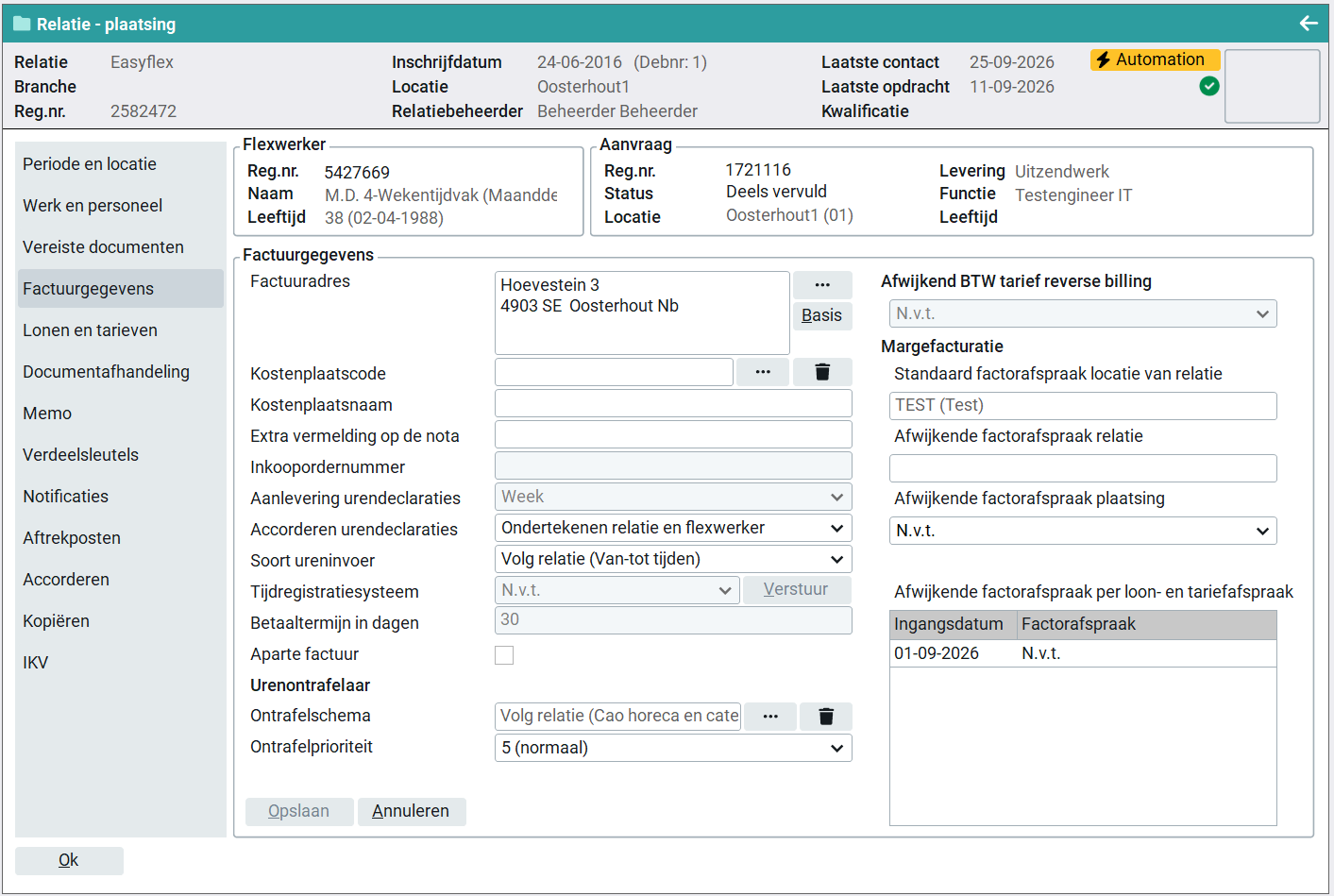Click the Automation lightning button
This screenshot has width=1334, height=896.
tap(1155, 59)
